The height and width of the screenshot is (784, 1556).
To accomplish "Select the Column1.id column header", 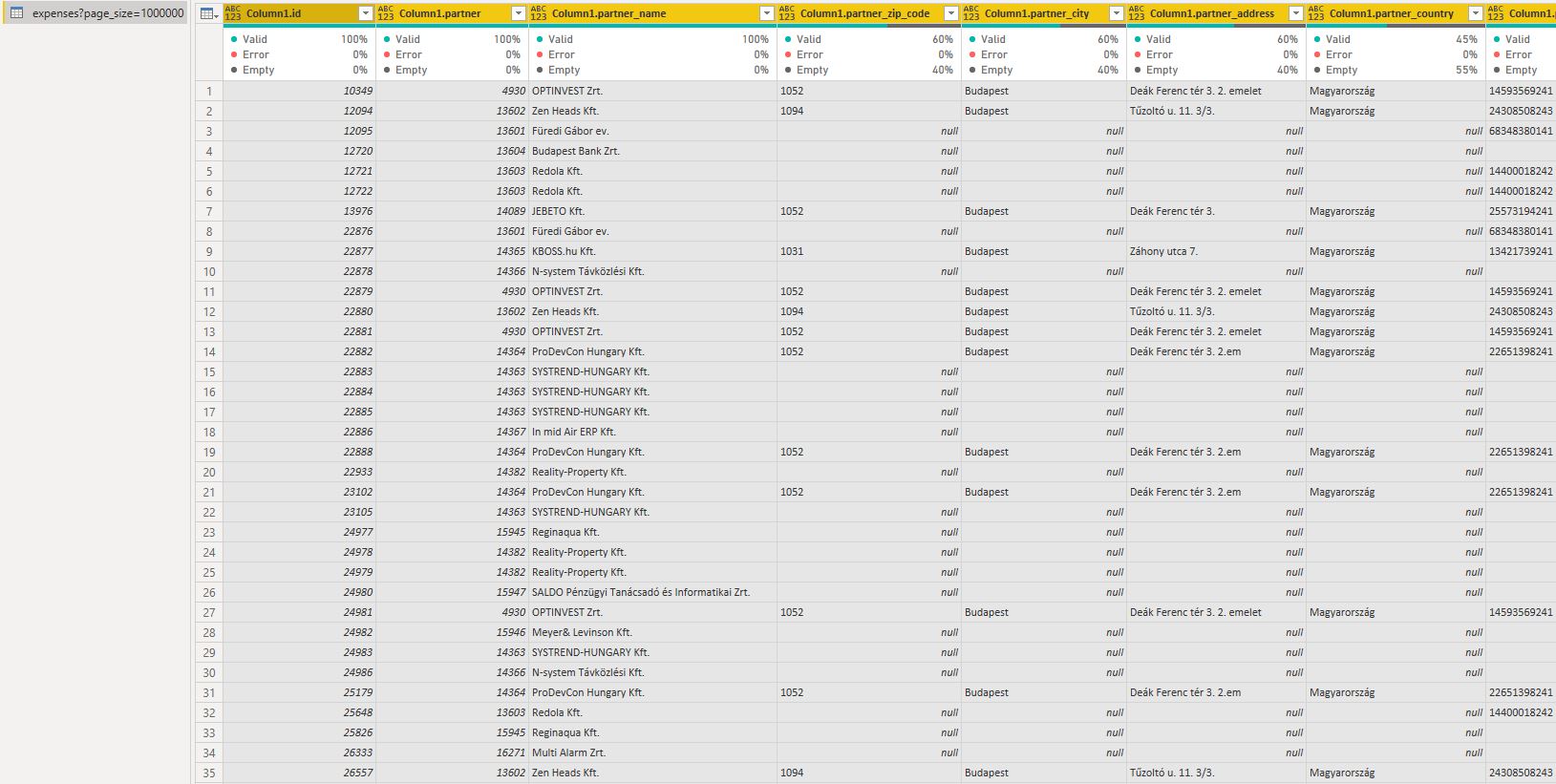I will [299, 13].
